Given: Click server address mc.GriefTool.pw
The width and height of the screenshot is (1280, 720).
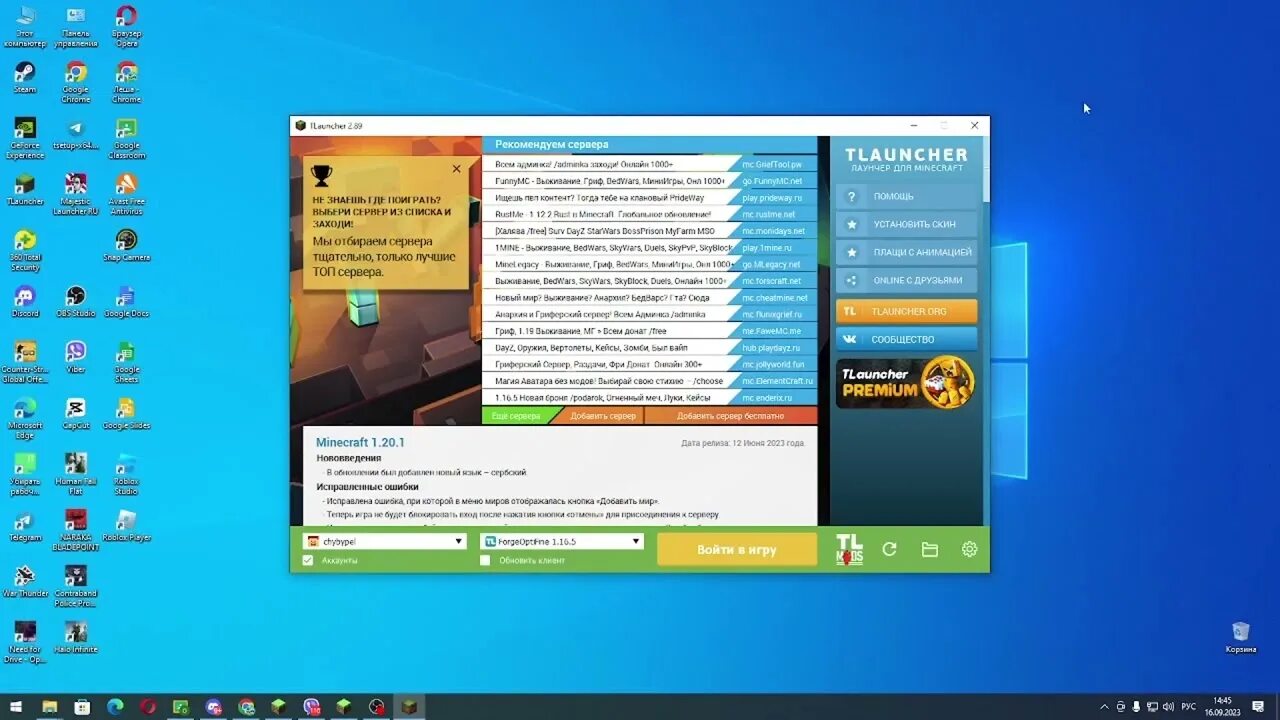Looking at the screenshot, I should (x=771, y=164).
